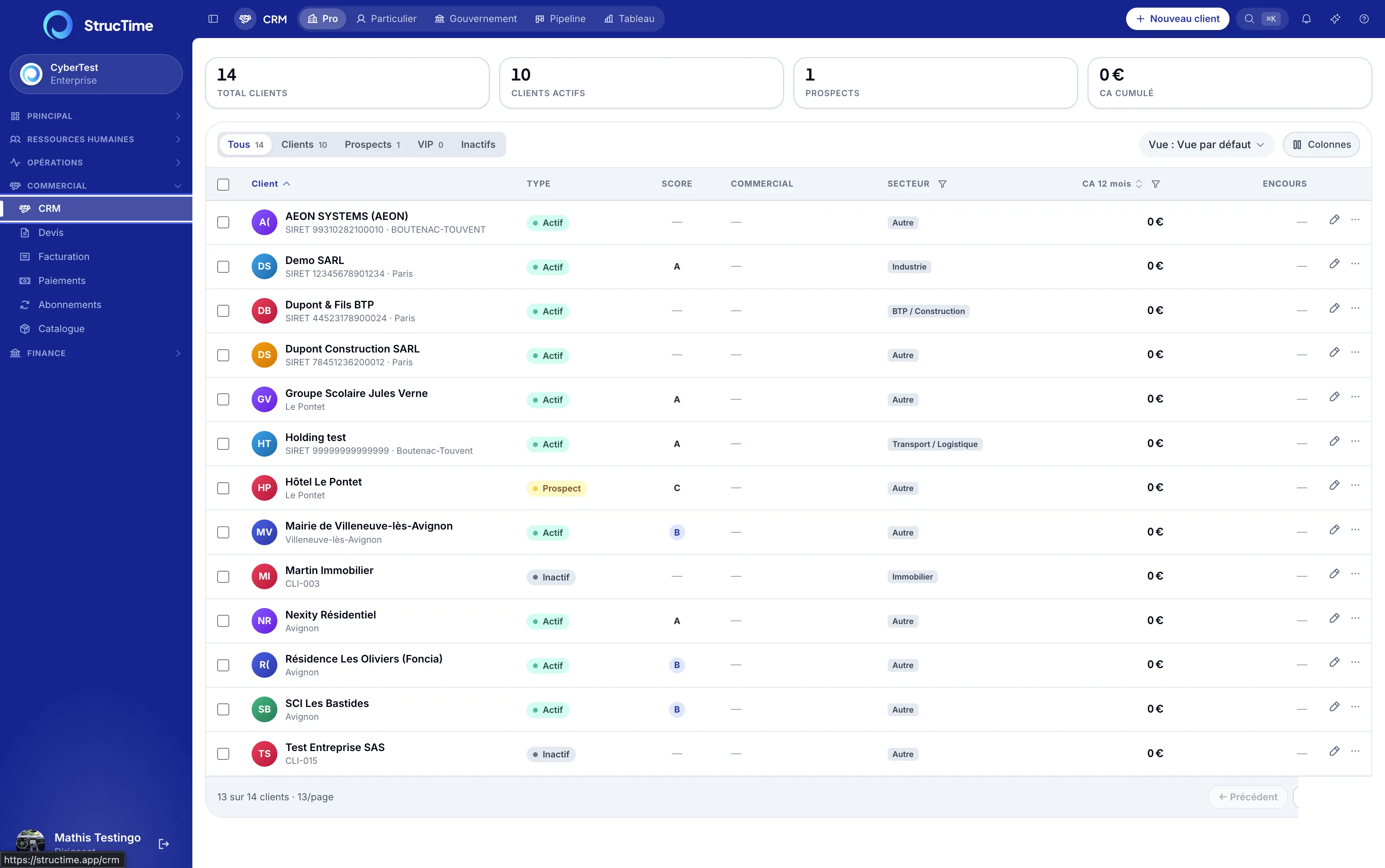The image size is (1385, 868).
Task: Click the sparkle AI assistant icon
Action: point(1335,19)
